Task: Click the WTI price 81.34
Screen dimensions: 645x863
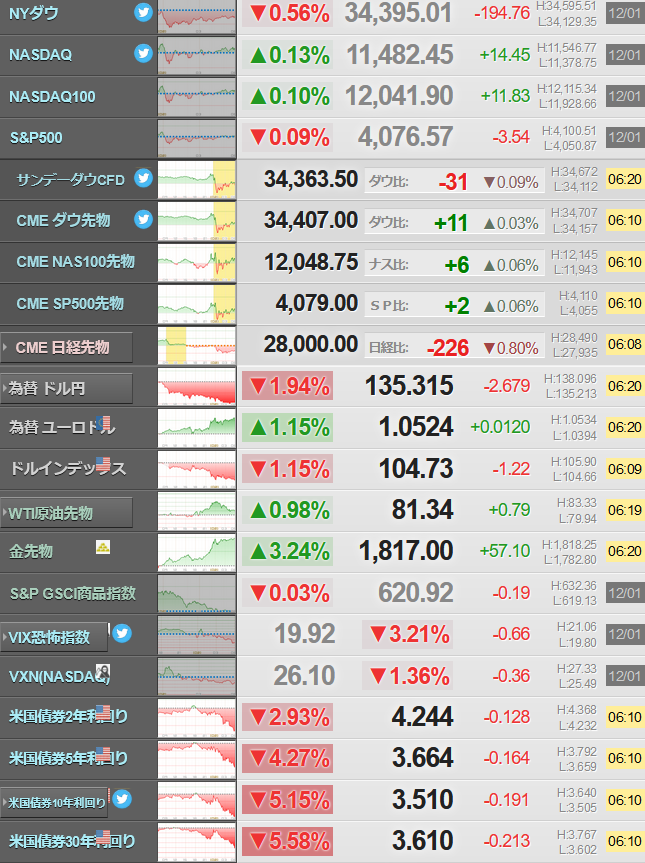Action: coord(423,510)
